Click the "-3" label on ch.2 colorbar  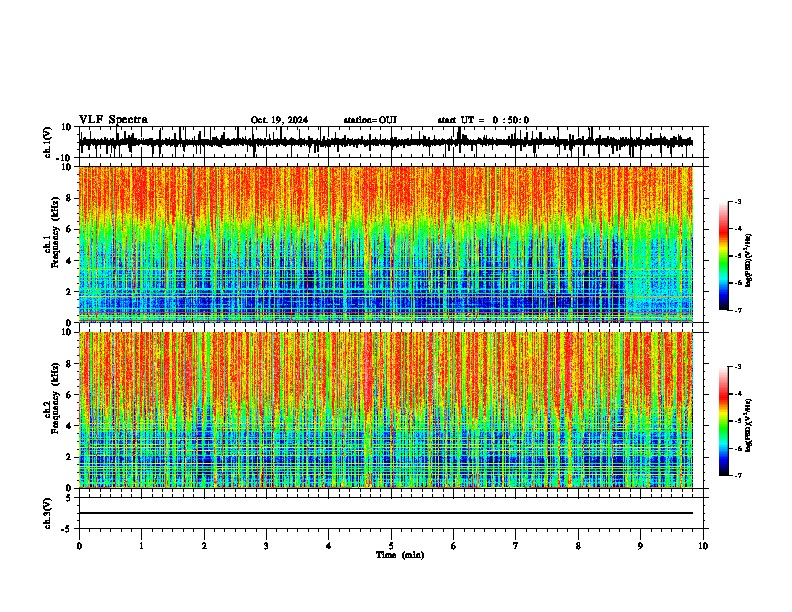[738, 367]
